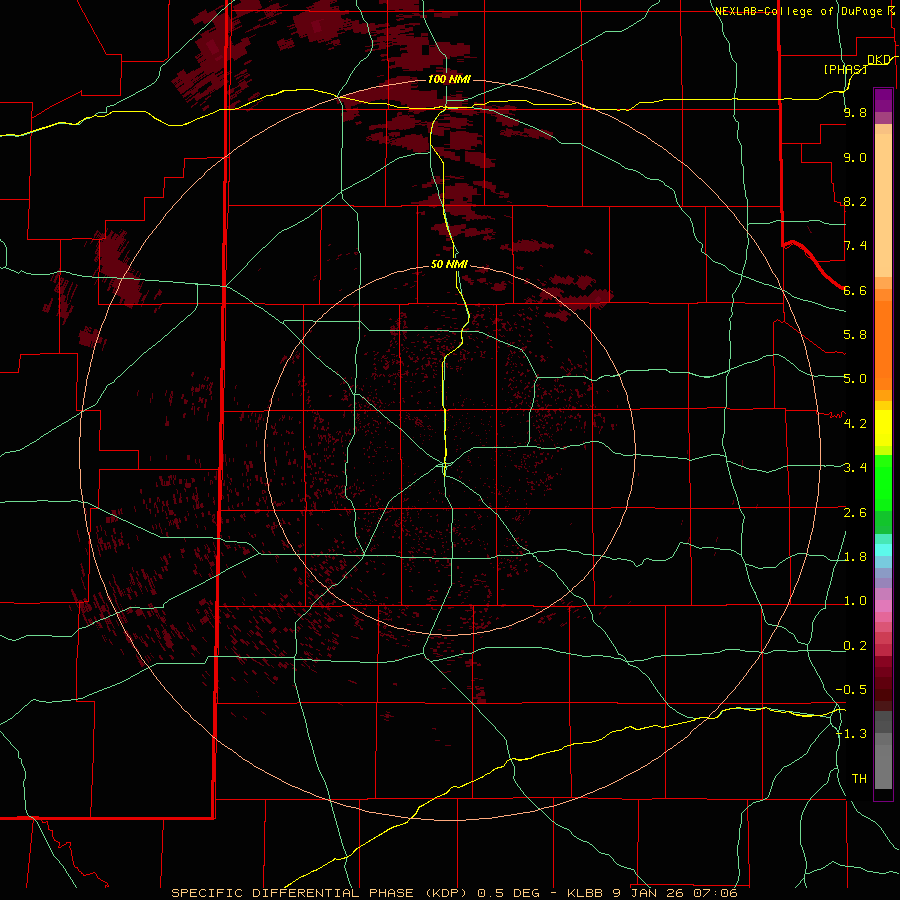Click the -0.5 scale value
This screenshot has width=900, height=900.
coord(852,690)
